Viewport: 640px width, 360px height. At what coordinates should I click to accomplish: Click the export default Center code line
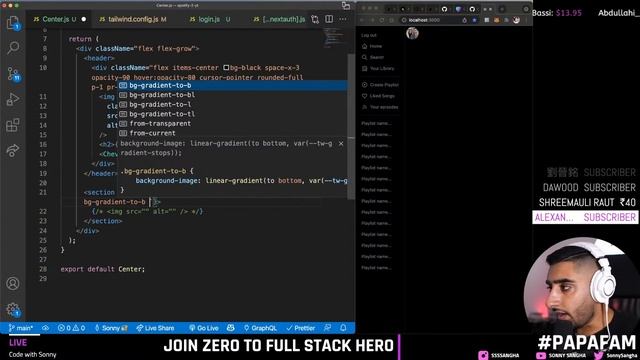tap(102, 269)
